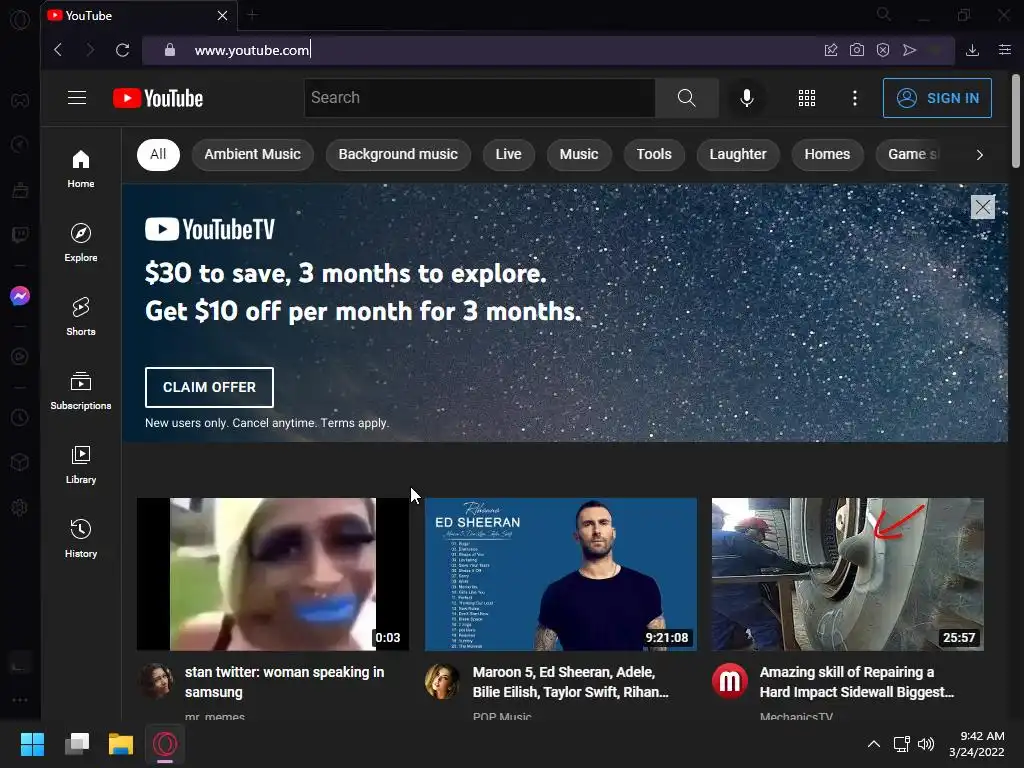Open a new tab with plus button
1024x768 pixels.
pyautogui.click(x=253, y=15)
